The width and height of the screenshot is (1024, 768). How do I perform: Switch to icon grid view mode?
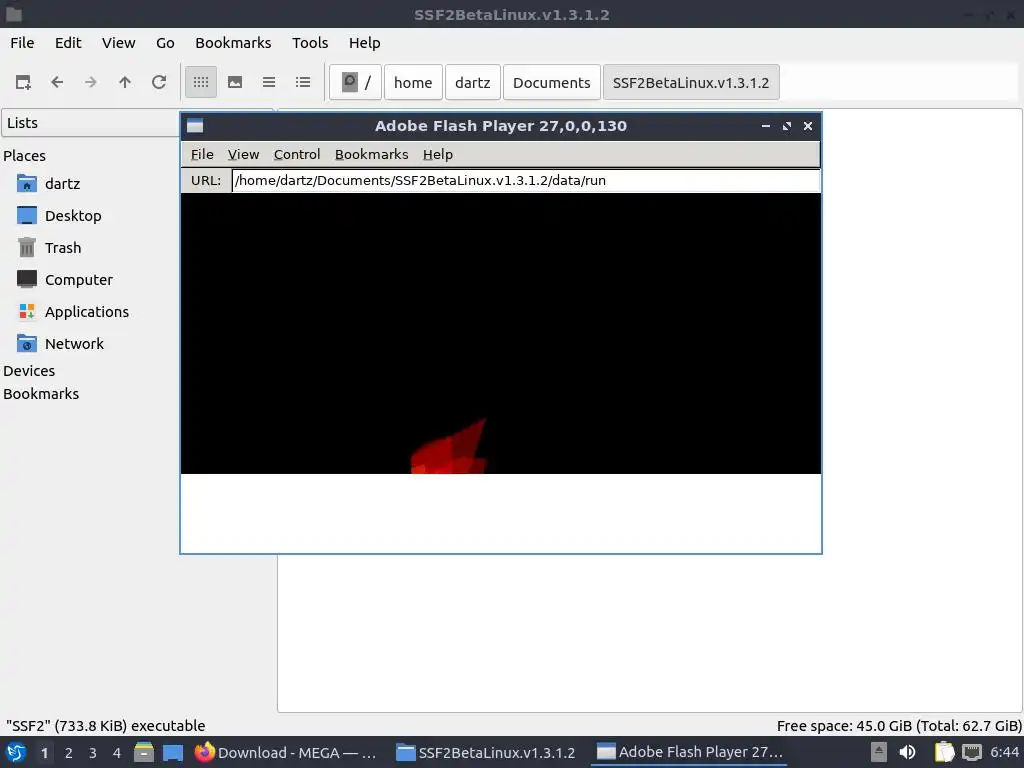tap(201, 82)
